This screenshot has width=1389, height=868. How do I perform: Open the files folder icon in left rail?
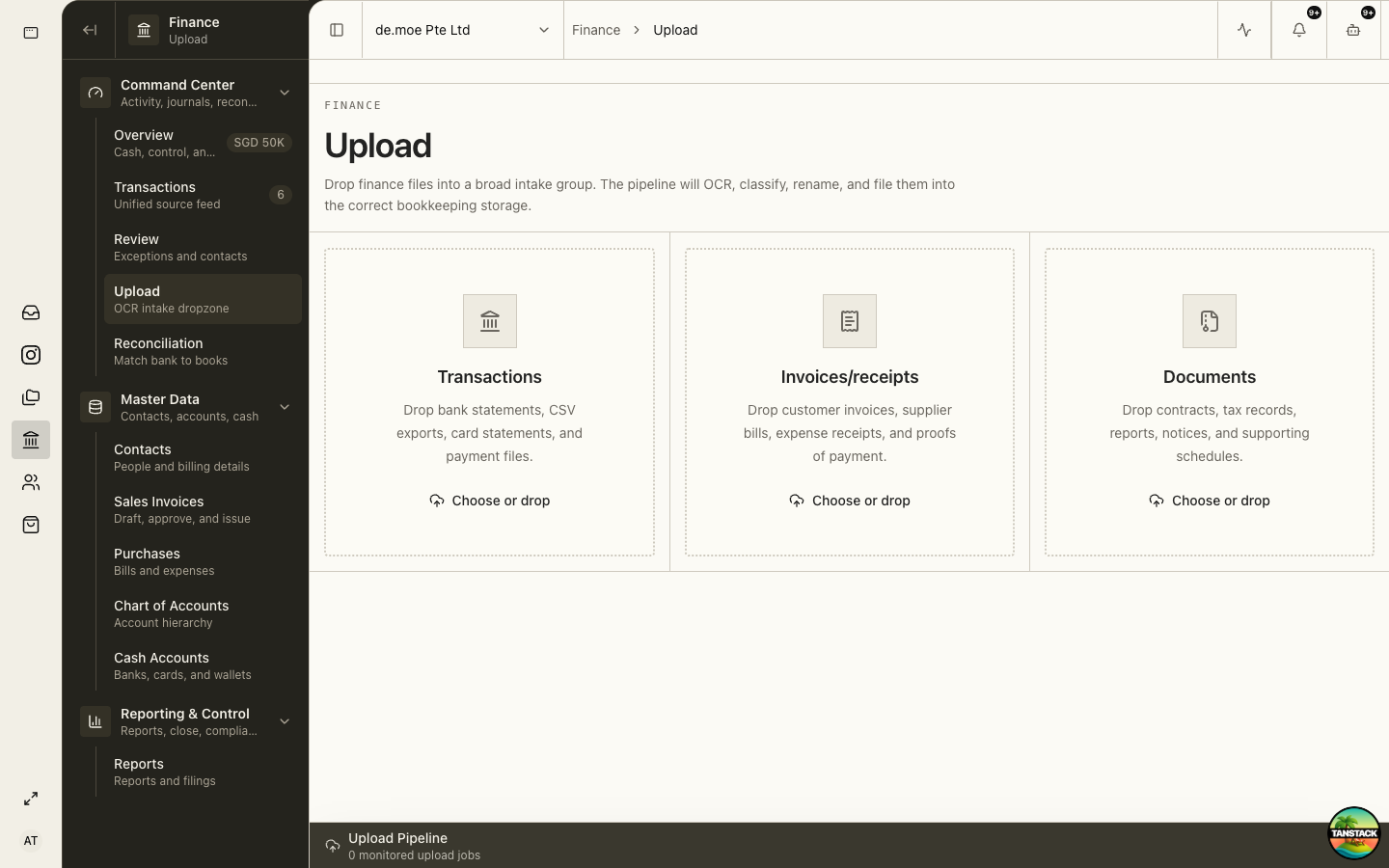31,397
